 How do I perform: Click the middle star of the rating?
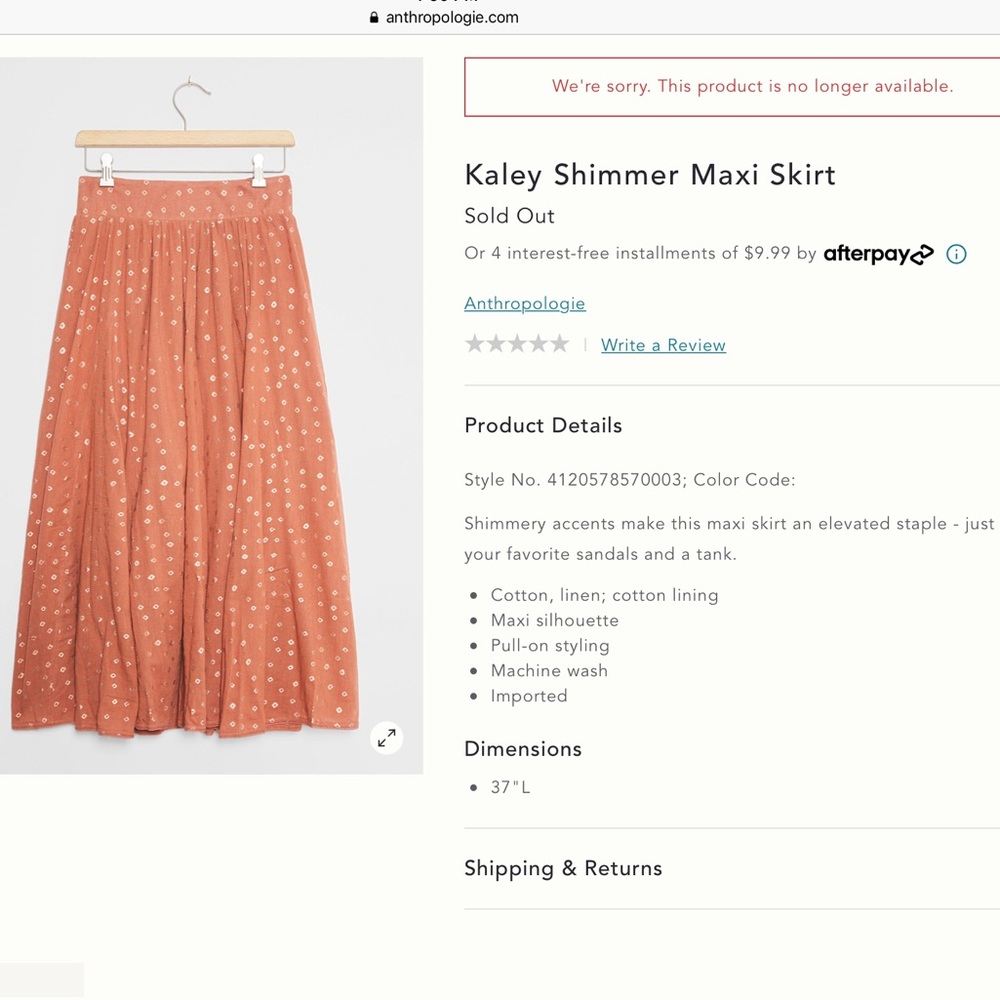click(x=517, y=343)
